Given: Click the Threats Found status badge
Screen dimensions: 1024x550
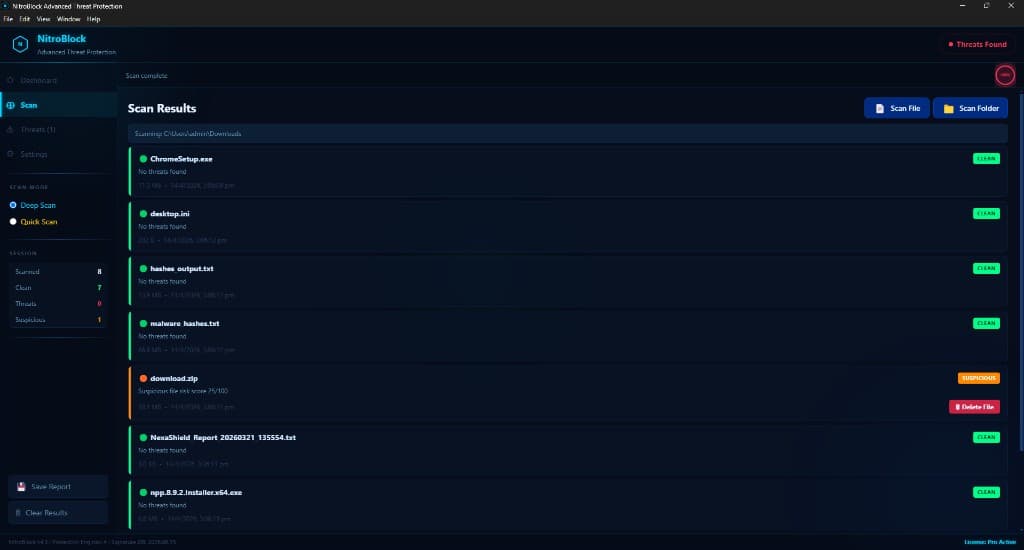Looking at the screenshot, I should [x=978, y=44].
